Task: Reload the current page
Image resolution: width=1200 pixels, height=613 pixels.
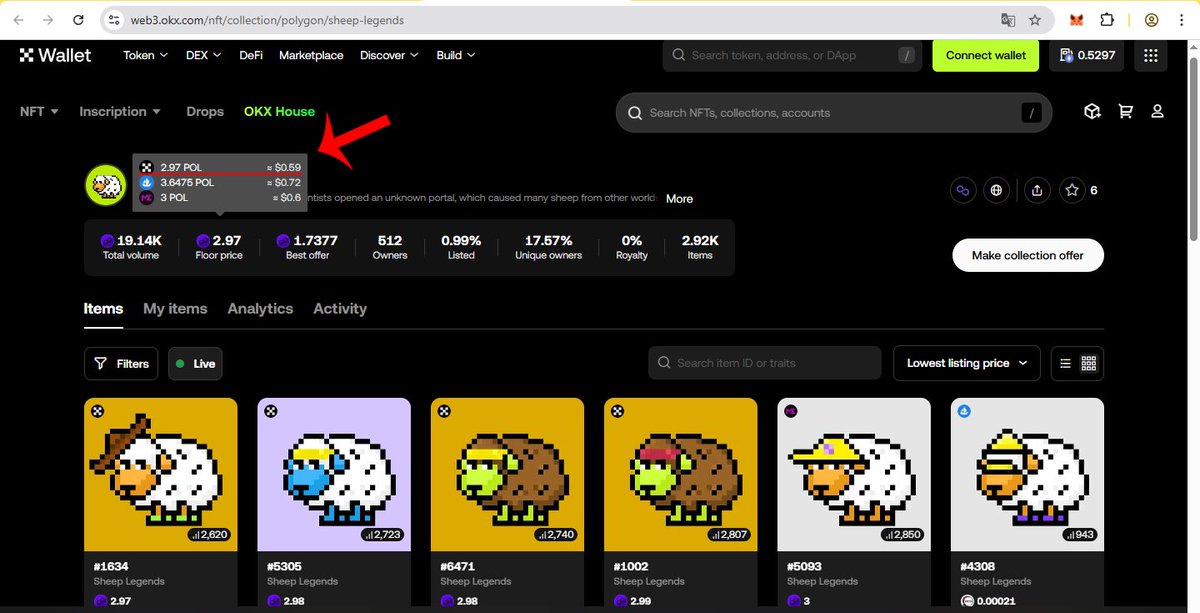Action: click(79, 19)
